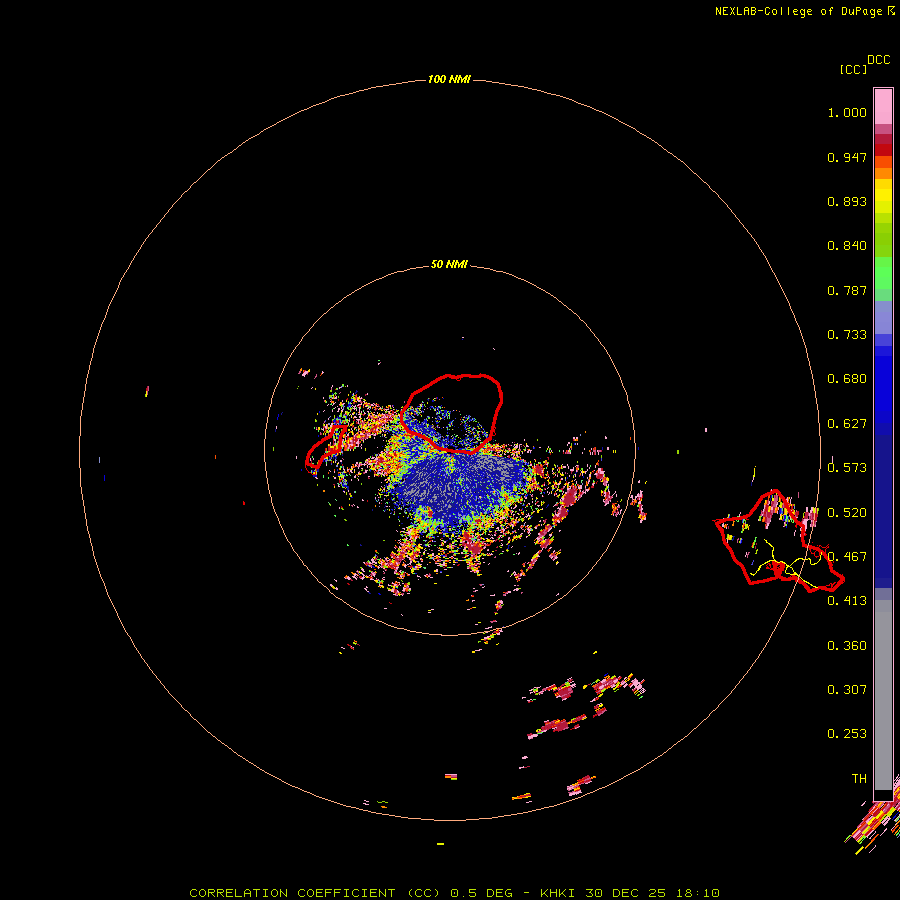Click the 0.467 scale label

coord(847,557)
